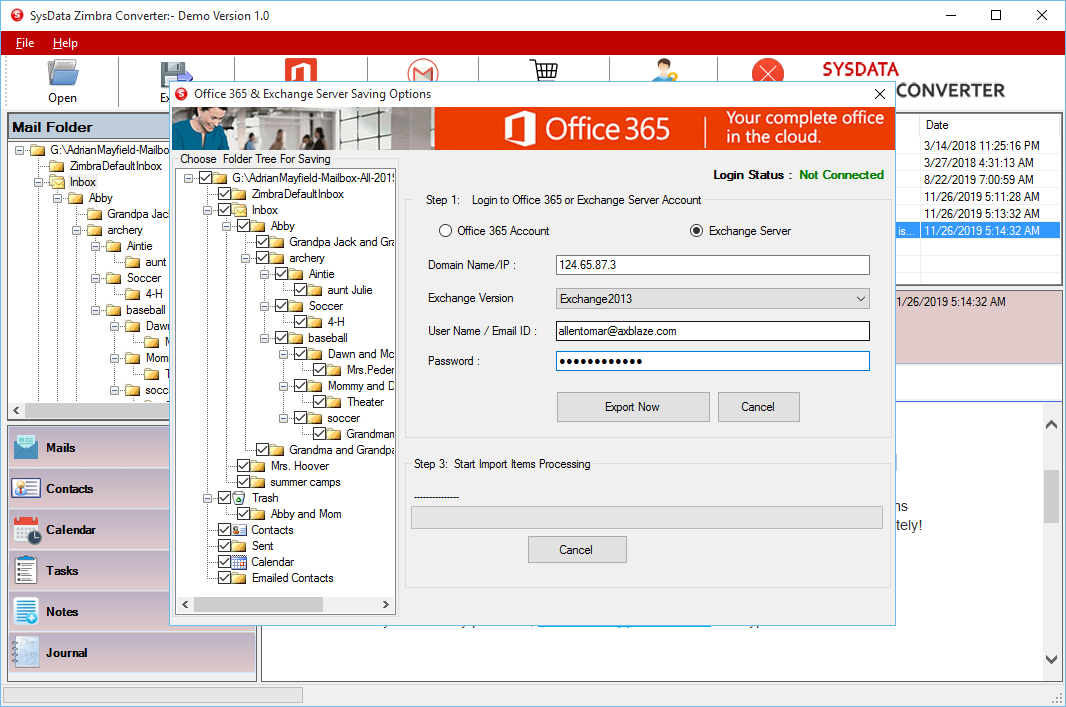1066x707 pixels.
Task: Uncheck the Emailed Contacts folder checkbox
Action: 224,578
